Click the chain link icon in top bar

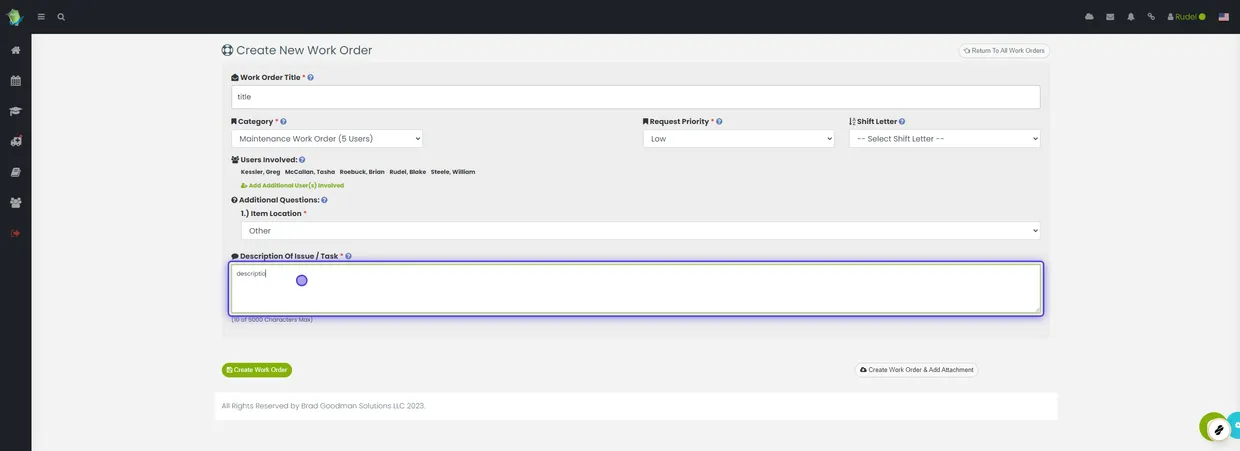(x=1151, y=17)
